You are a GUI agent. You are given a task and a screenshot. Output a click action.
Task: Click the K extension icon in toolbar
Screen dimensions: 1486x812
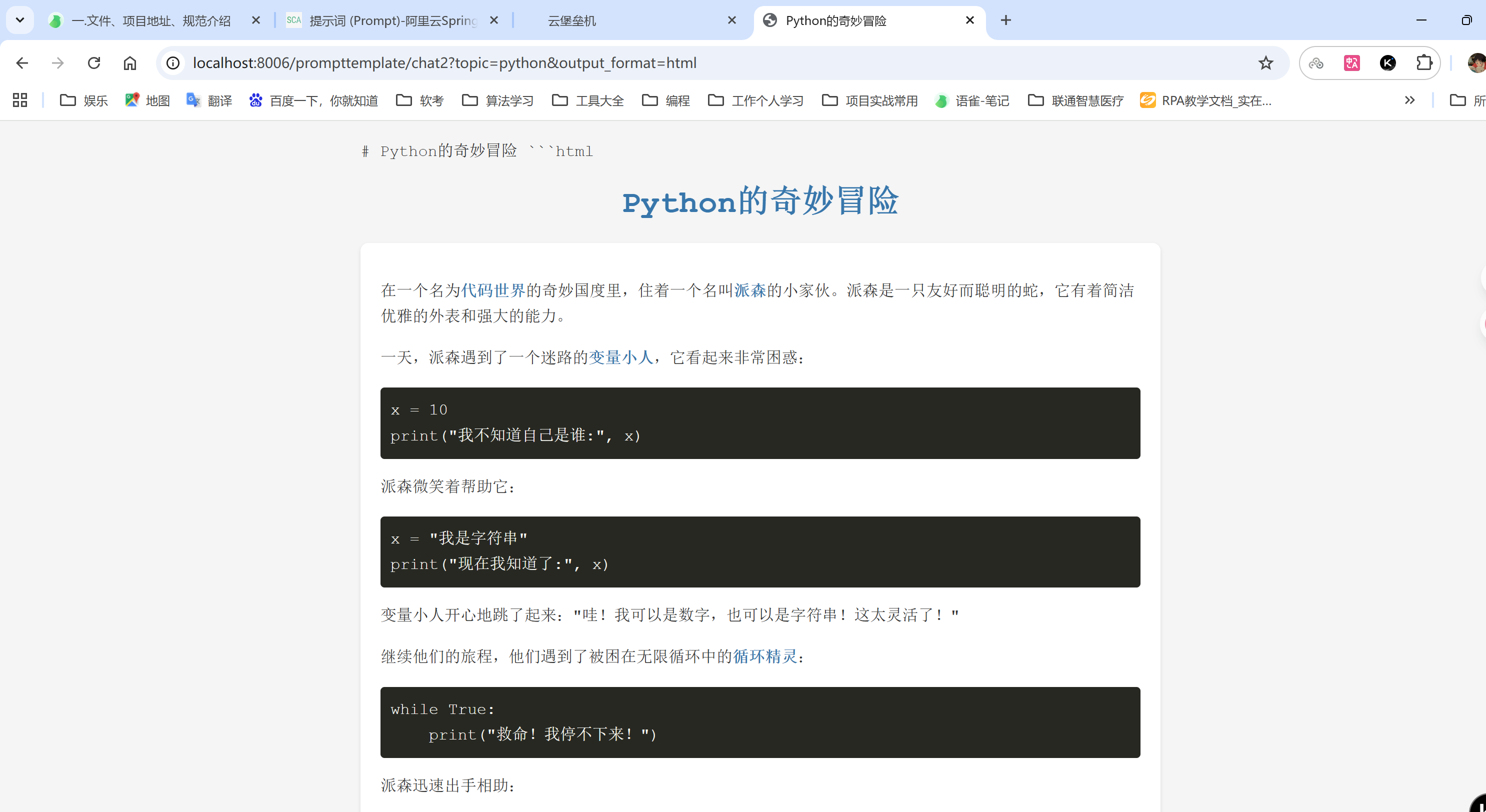(1388, 63)
